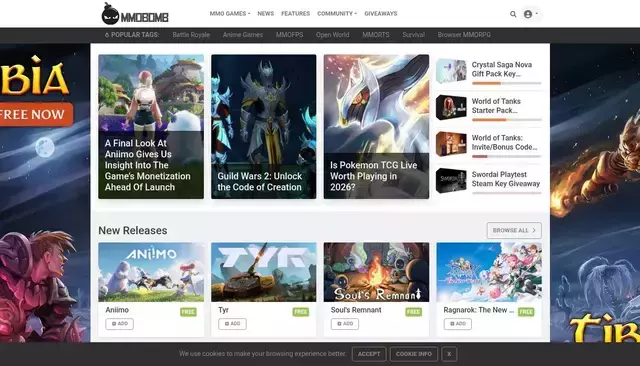Click the MMOBomb logo
The height and width of the screenshot is (366, 640).
(x=135, y=14)
